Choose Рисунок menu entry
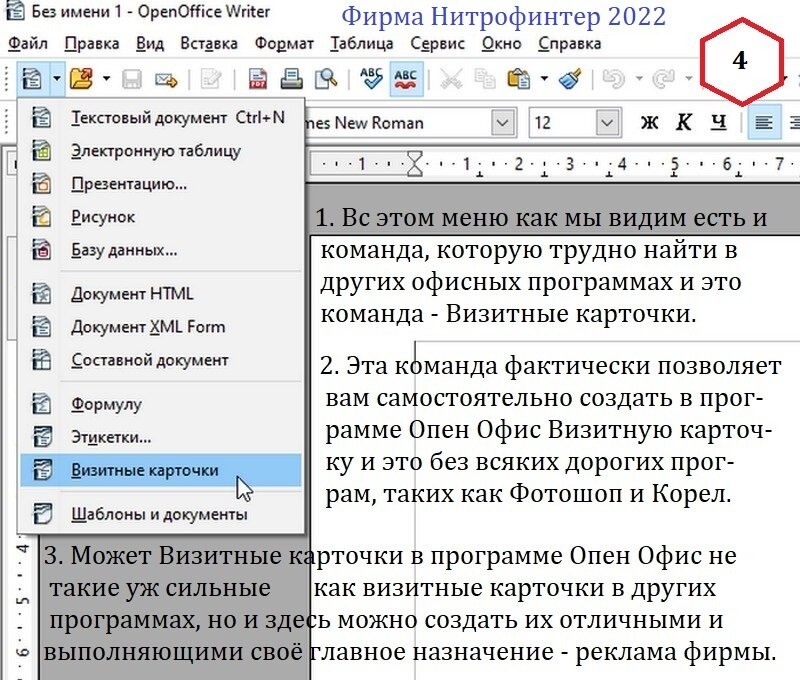The height and width of the screenshot is (680, 800). tap(161, 217)
